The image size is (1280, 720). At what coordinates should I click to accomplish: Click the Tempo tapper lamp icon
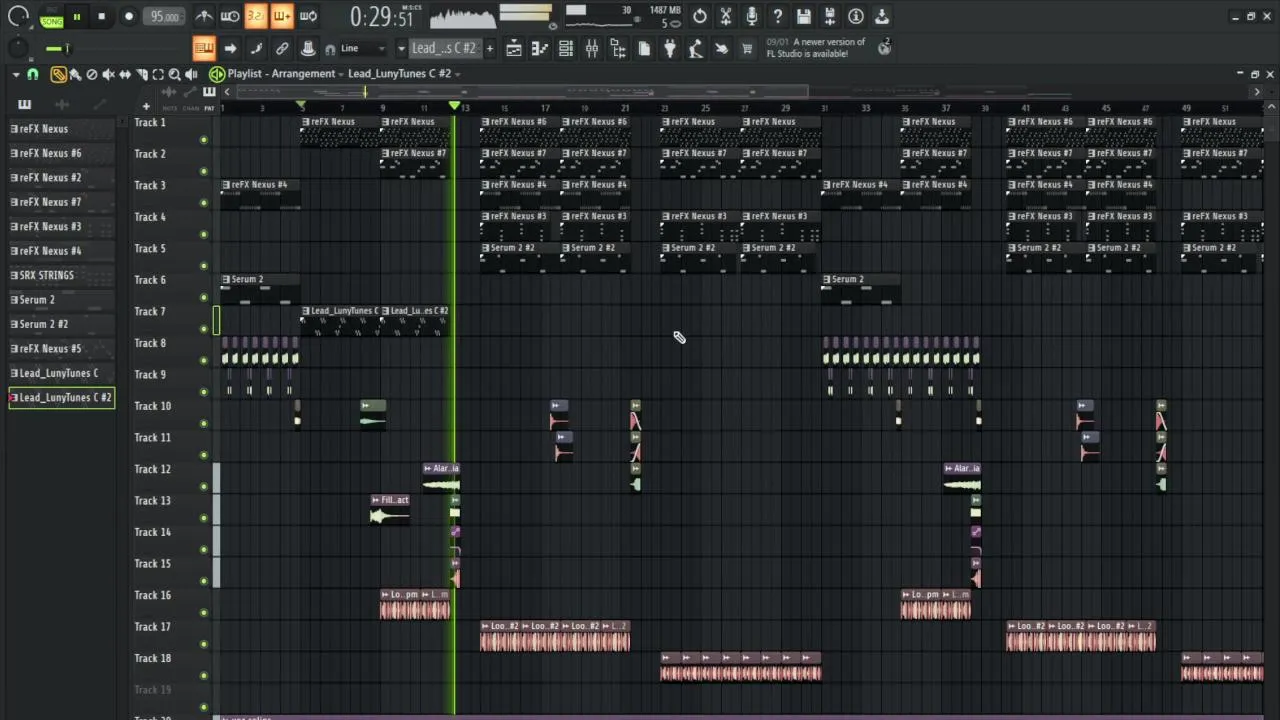tap(696, 48)
